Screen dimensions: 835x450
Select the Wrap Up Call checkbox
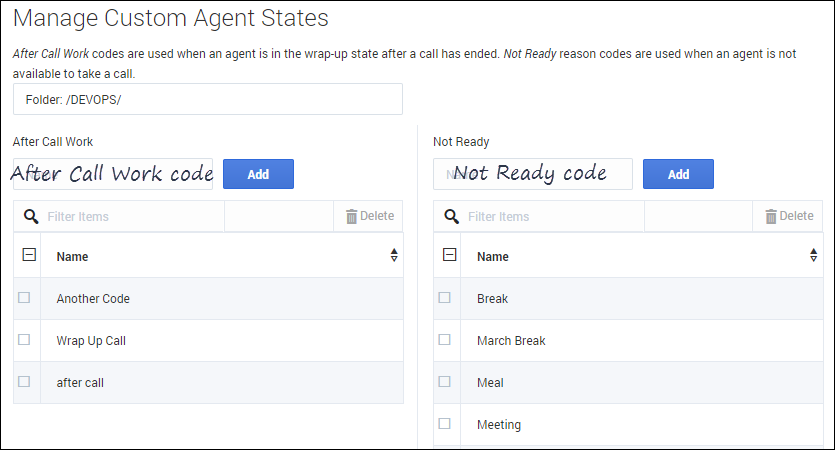24,340
